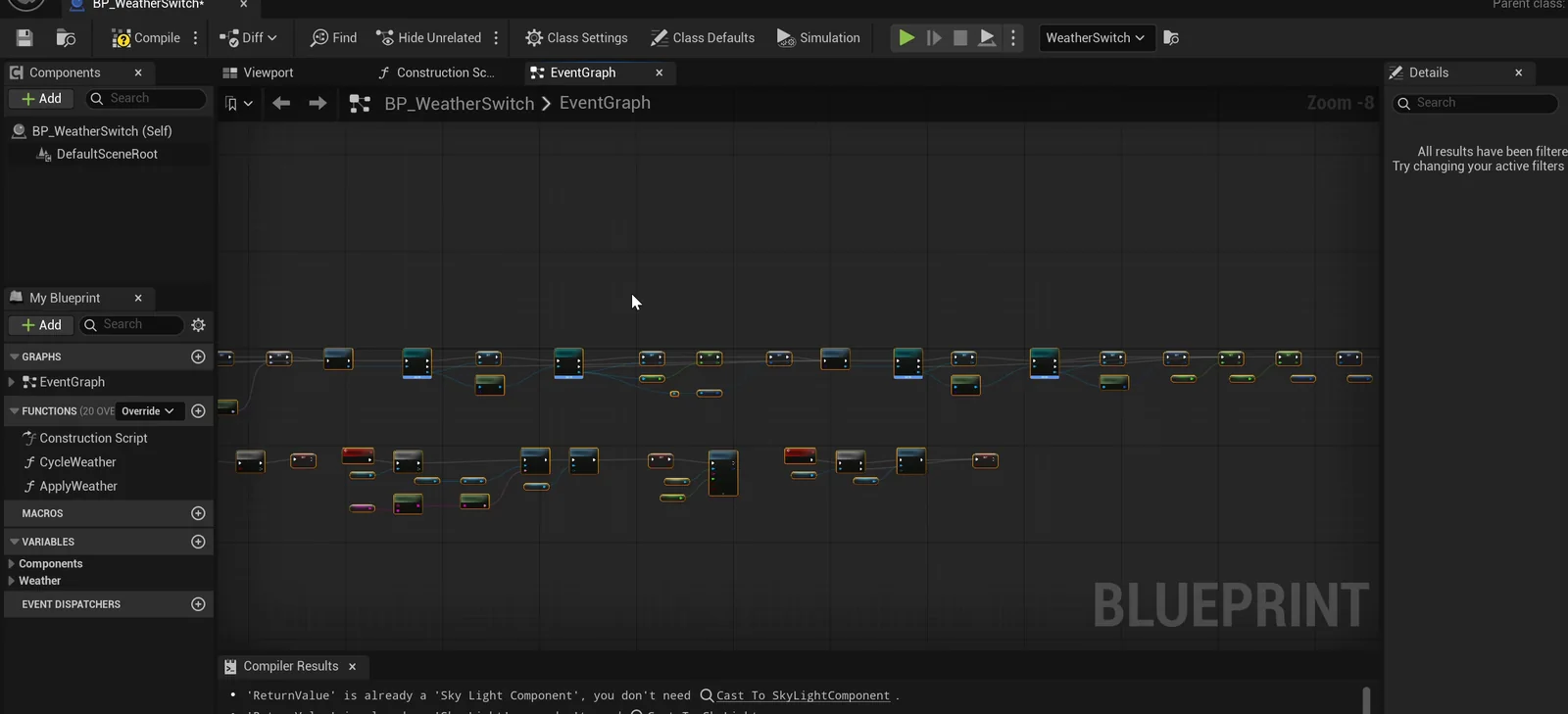Click the green Play button

click(906, 38)
